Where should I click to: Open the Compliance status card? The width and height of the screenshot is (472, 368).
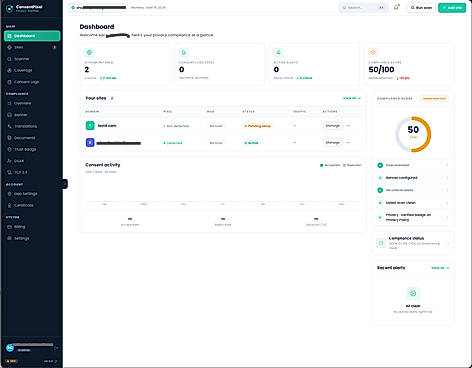[413, 243]
